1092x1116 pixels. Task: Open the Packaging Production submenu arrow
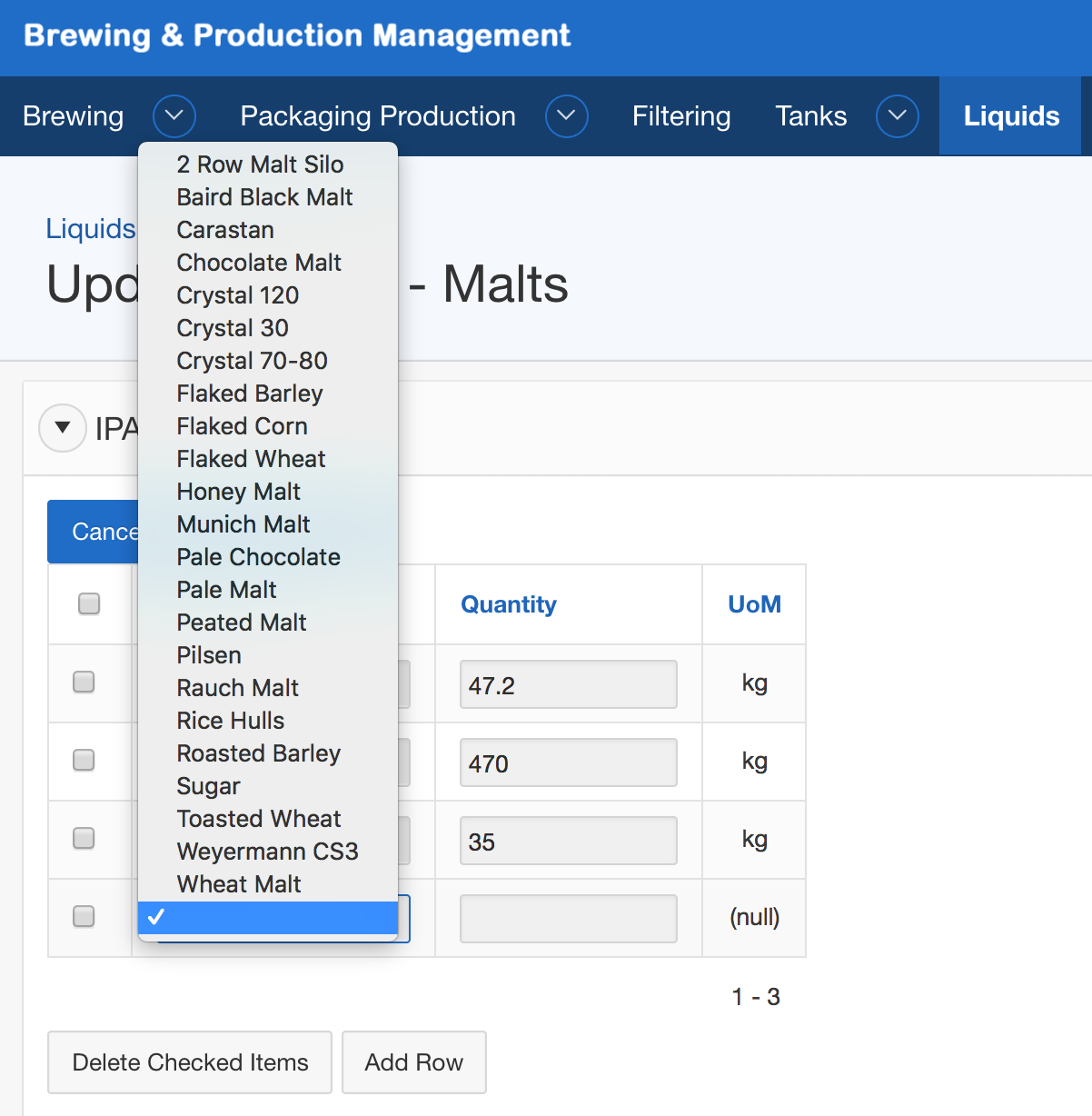coord(566,116)
